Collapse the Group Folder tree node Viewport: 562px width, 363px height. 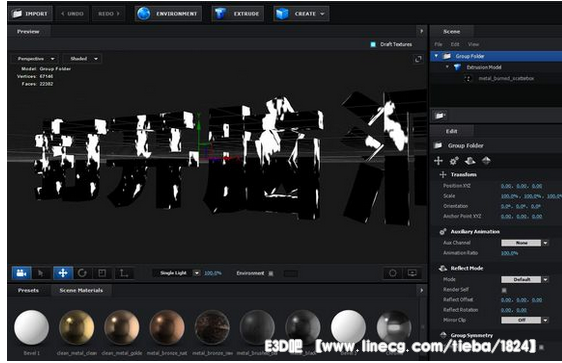point(436,56)
